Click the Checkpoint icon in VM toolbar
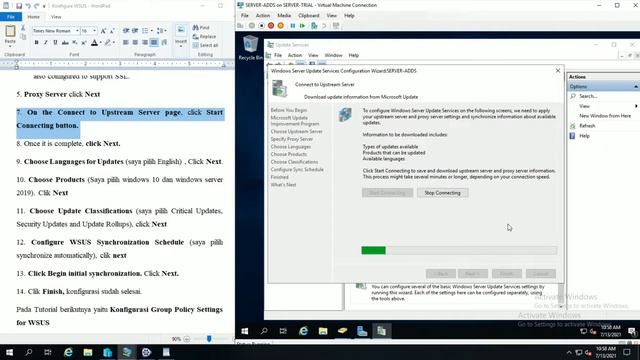Screen dimensions: 640x360 pyautogui.click(x=314, y=26)
